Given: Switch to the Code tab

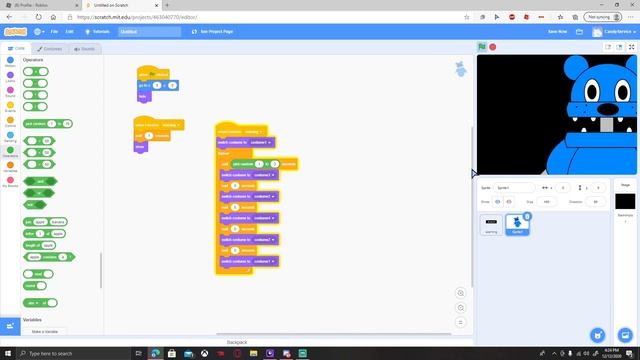Looking at the screenshot, I should click(x=16, y=49).
